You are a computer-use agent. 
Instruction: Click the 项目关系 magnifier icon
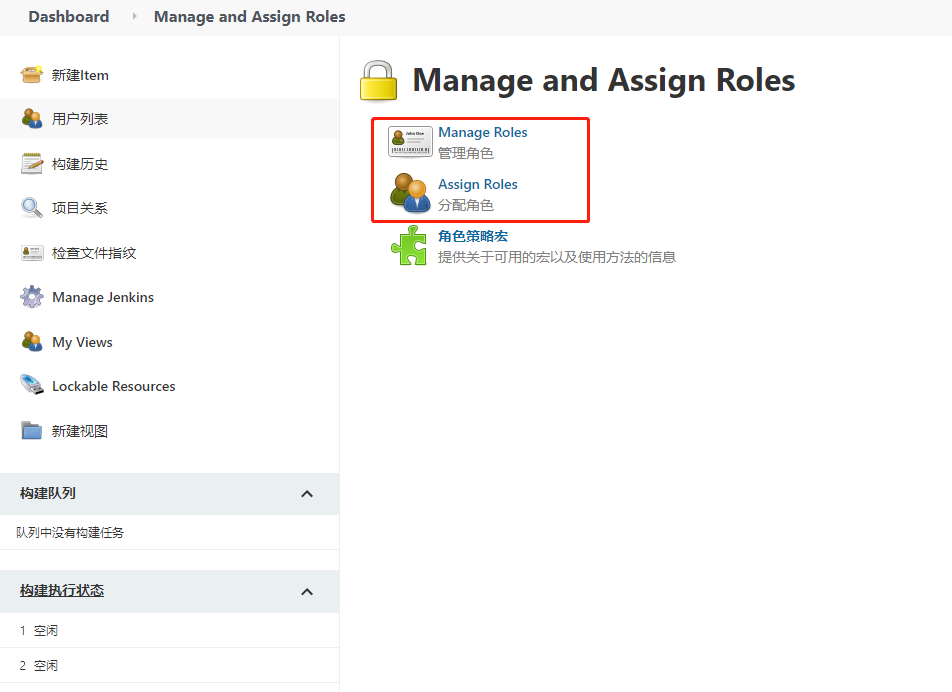click(x=32, y=208)
